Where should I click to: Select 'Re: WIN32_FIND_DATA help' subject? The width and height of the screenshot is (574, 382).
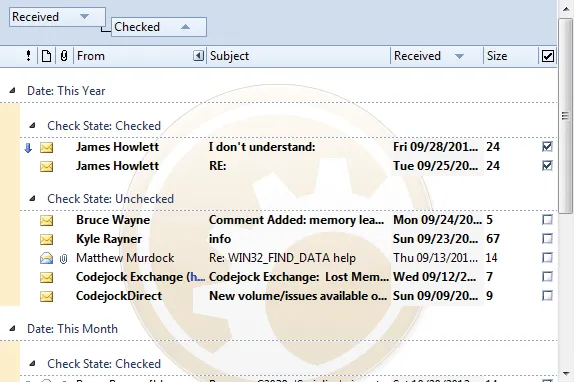point(282,258)
